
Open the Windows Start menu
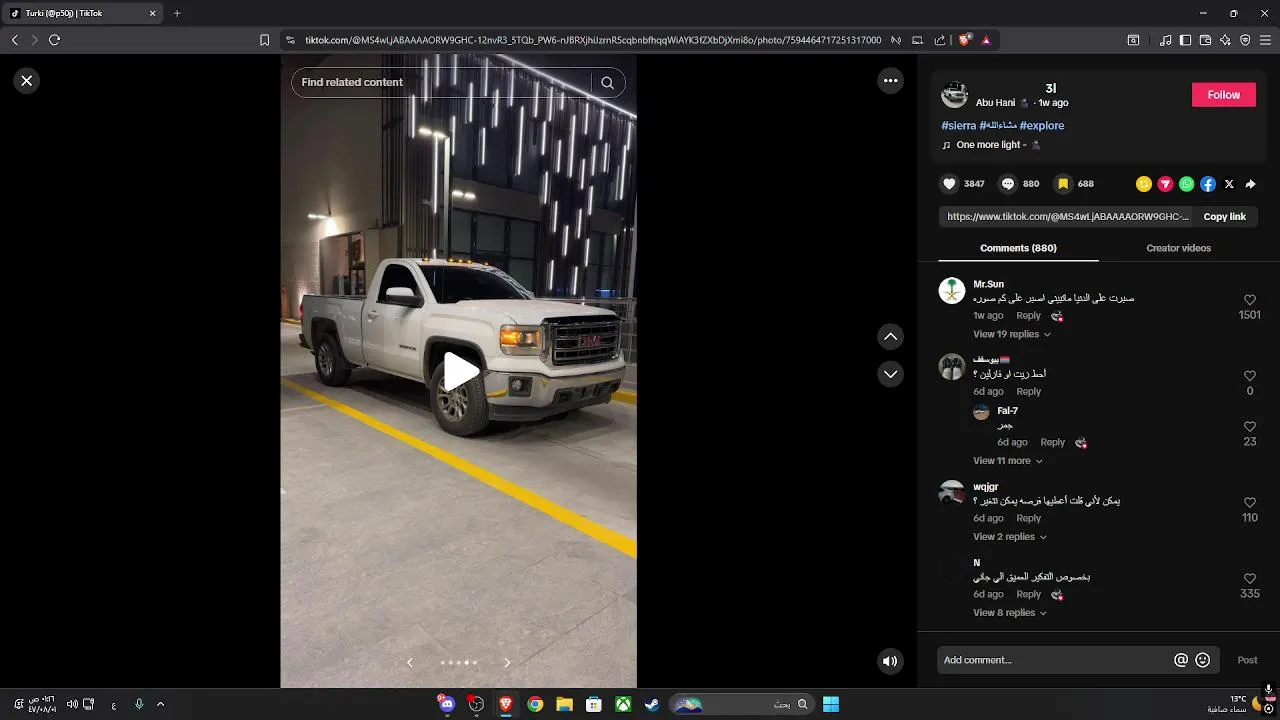[x=831, y=704]
